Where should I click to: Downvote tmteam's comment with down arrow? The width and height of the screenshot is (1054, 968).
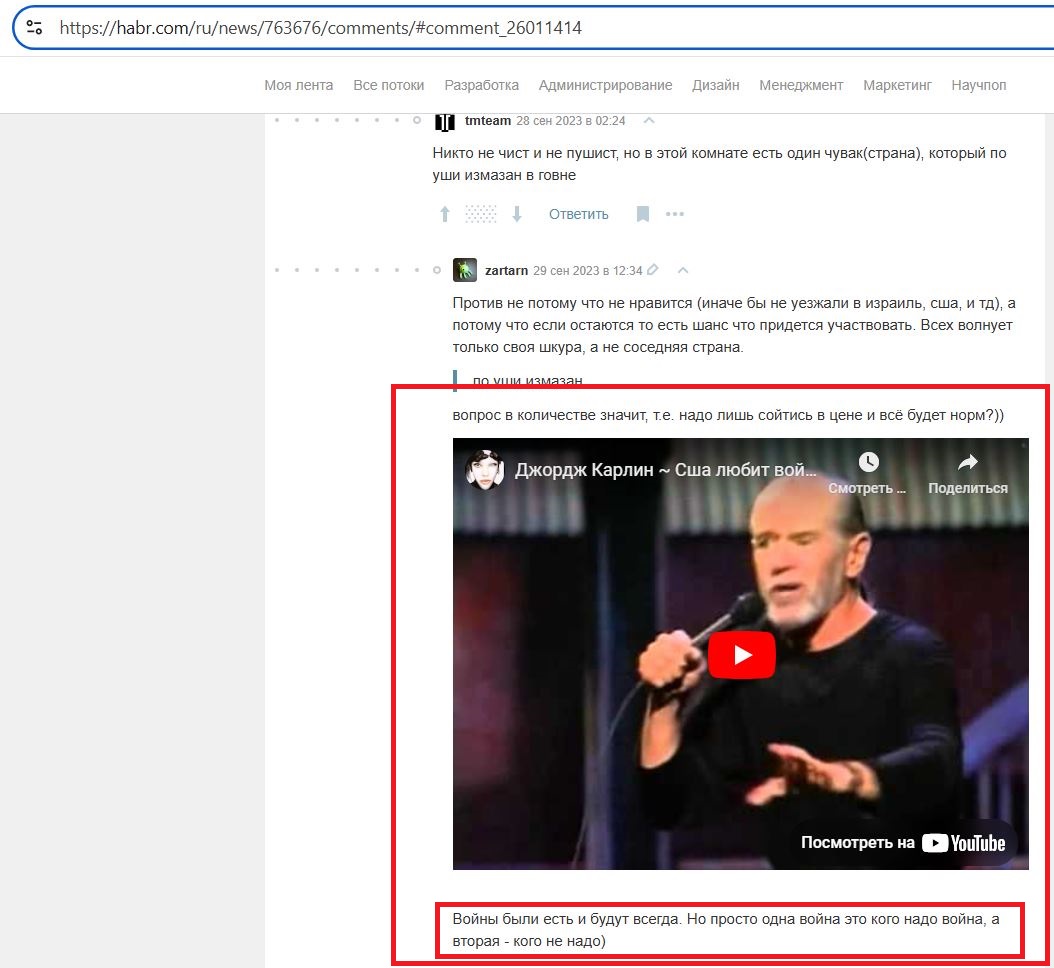(517, 214)
